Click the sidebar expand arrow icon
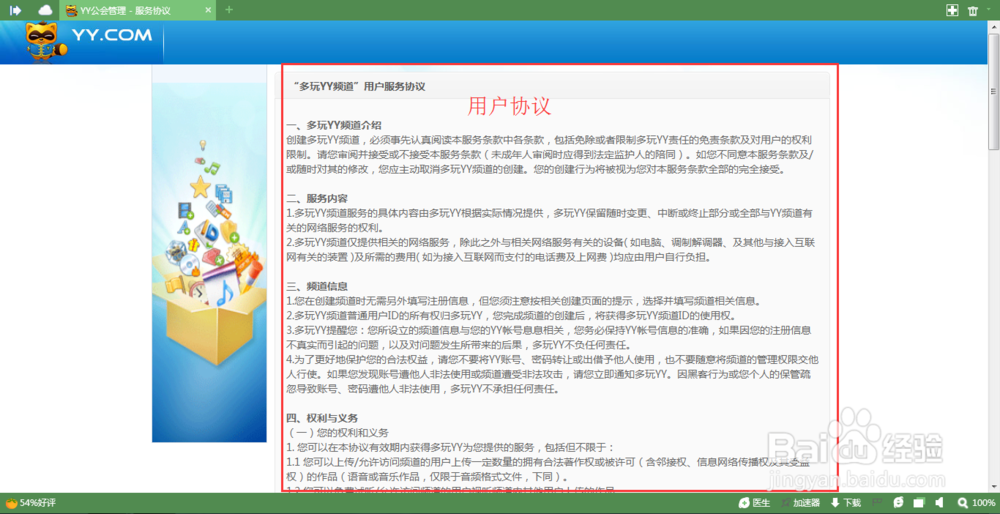1000x514 pixels. click(15, 10)
